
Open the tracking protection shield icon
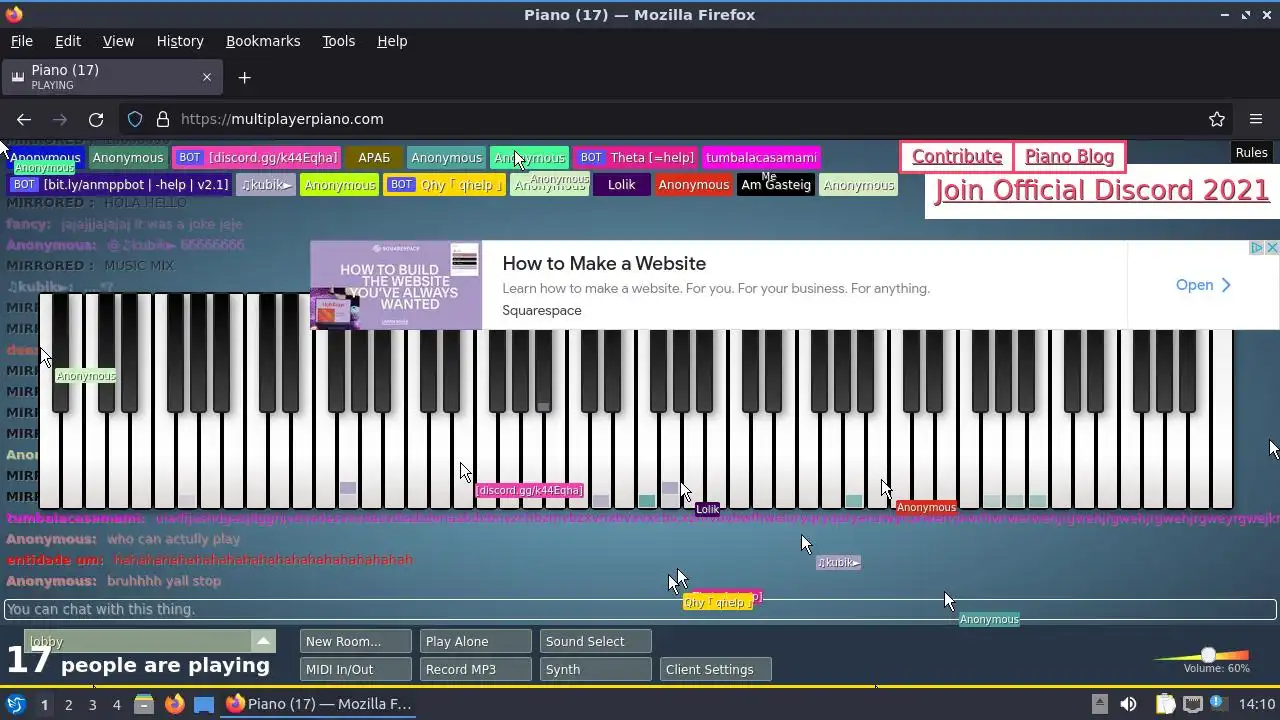135,119
